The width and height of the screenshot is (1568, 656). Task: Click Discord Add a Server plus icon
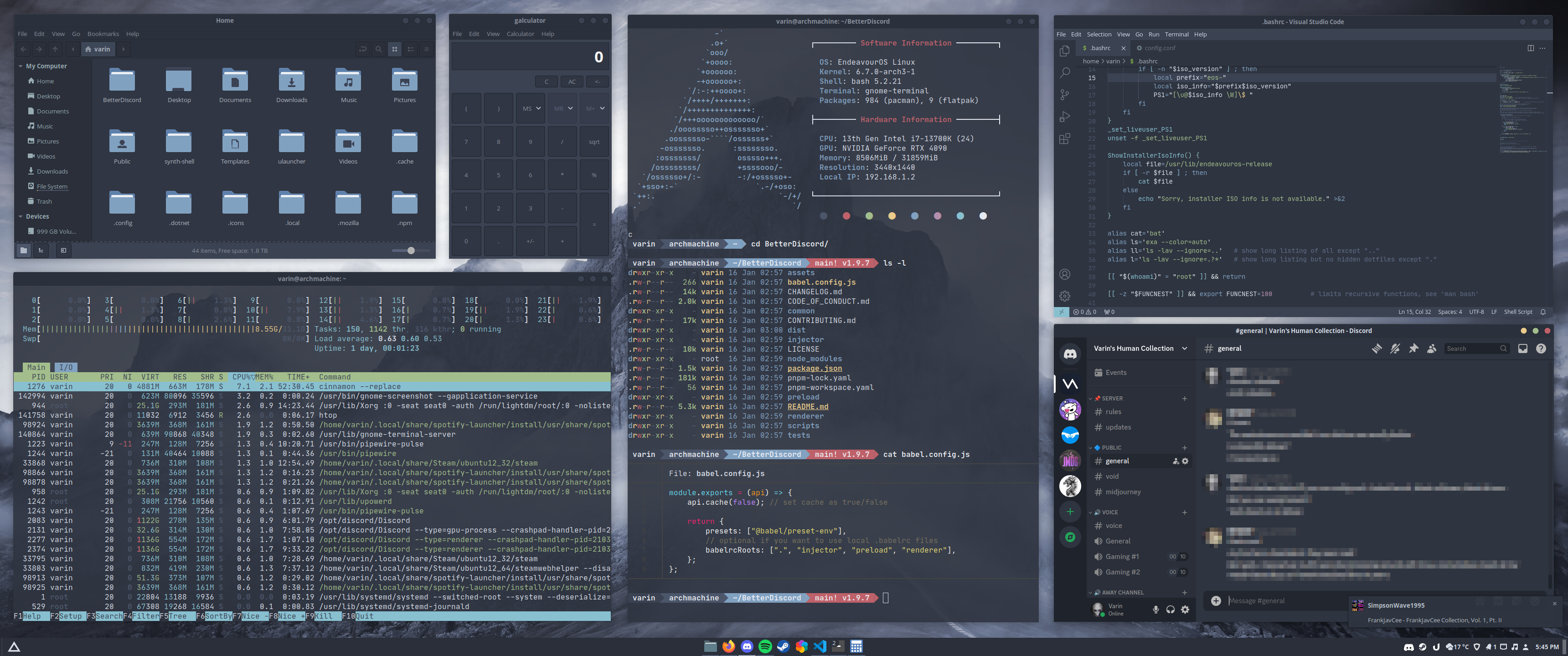coord(1070,512)
